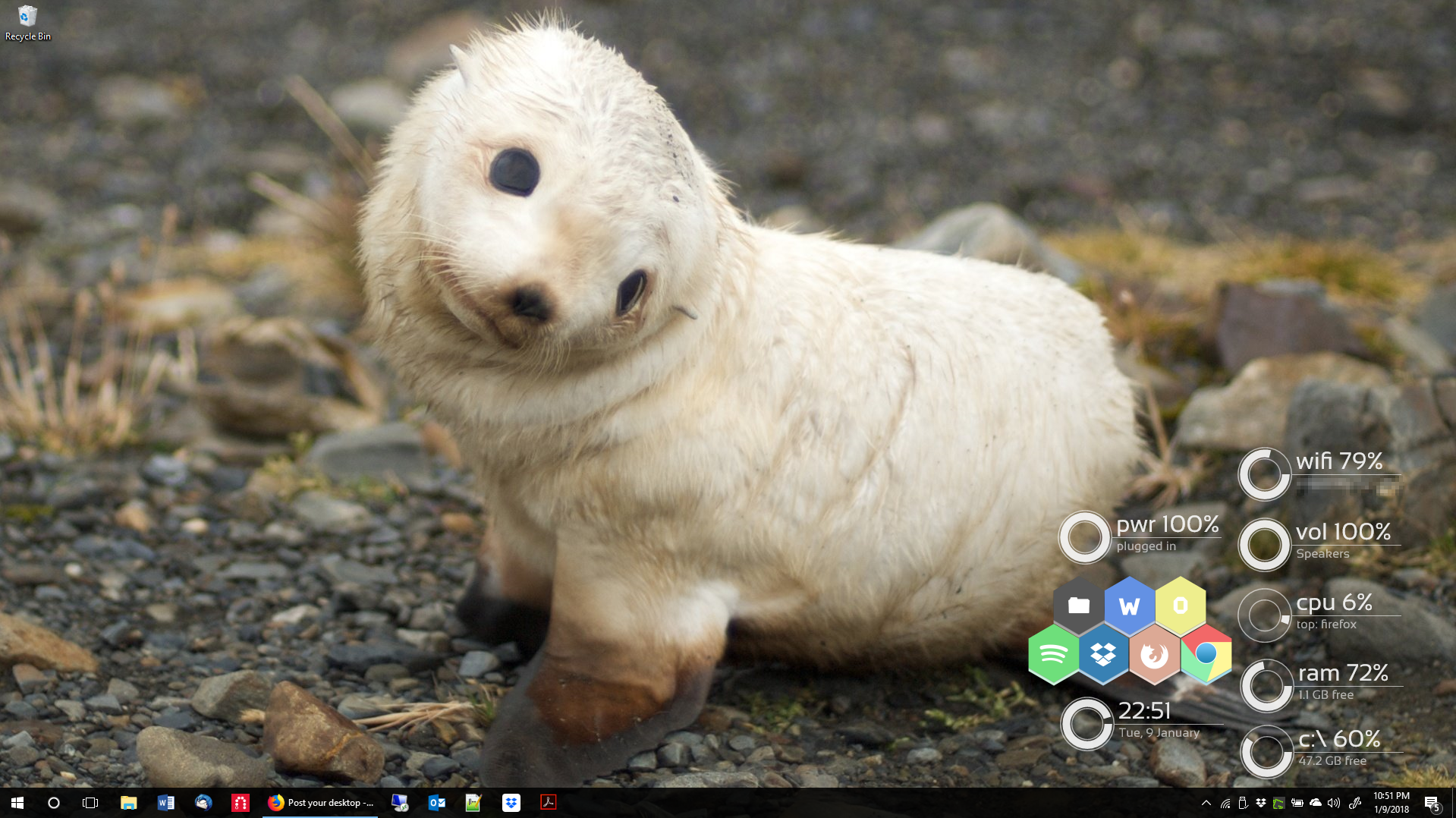Launch Chrome from the hexagon launcher

tap(1205, 654)
